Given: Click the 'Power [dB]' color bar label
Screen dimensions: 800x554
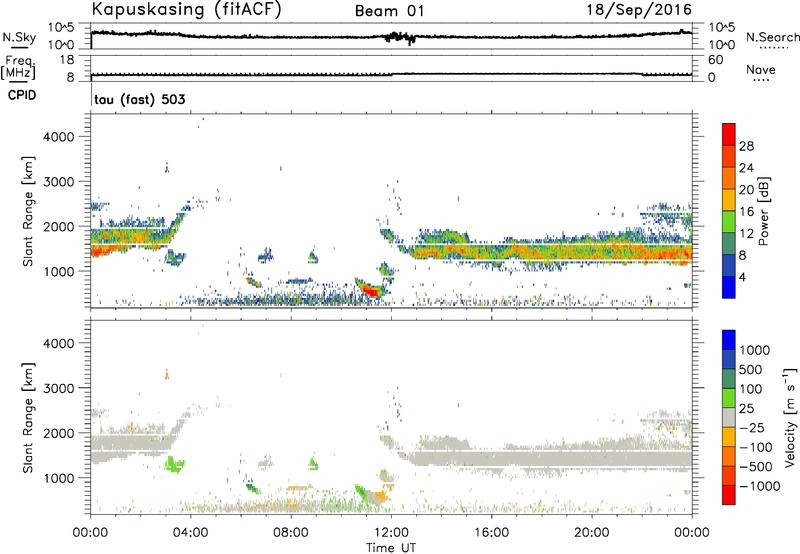Looking at the screenshot, I should (x=763, y=211).
